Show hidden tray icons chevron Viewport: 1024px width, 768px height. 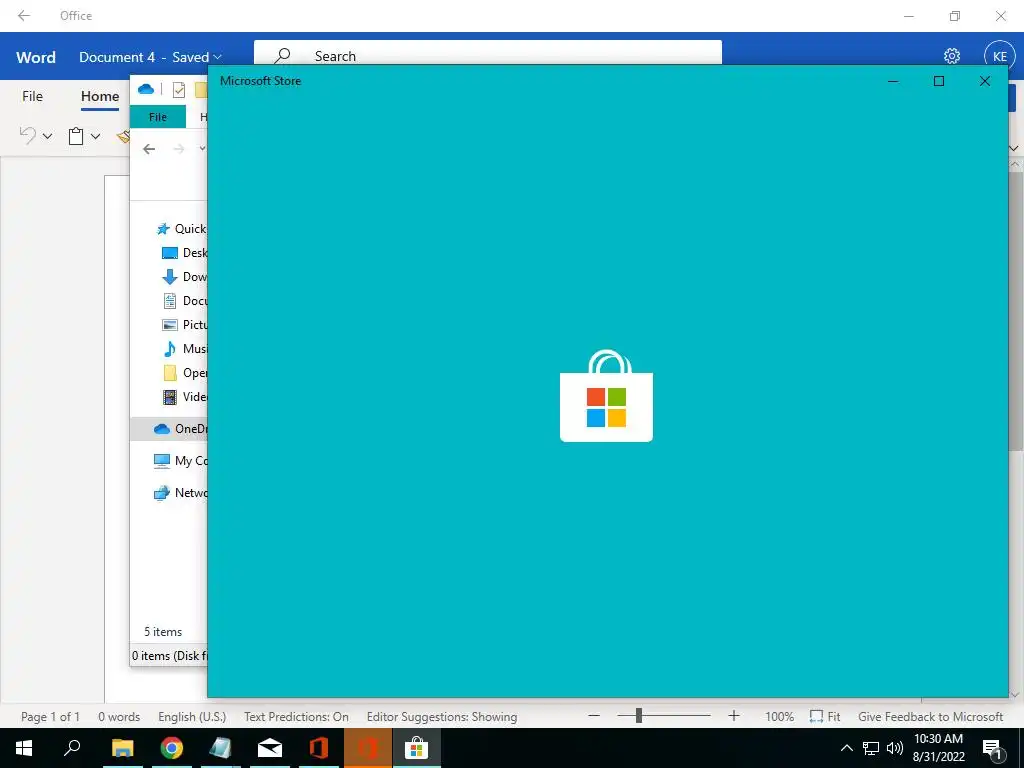pyautogui.click(x=846, y=748)
